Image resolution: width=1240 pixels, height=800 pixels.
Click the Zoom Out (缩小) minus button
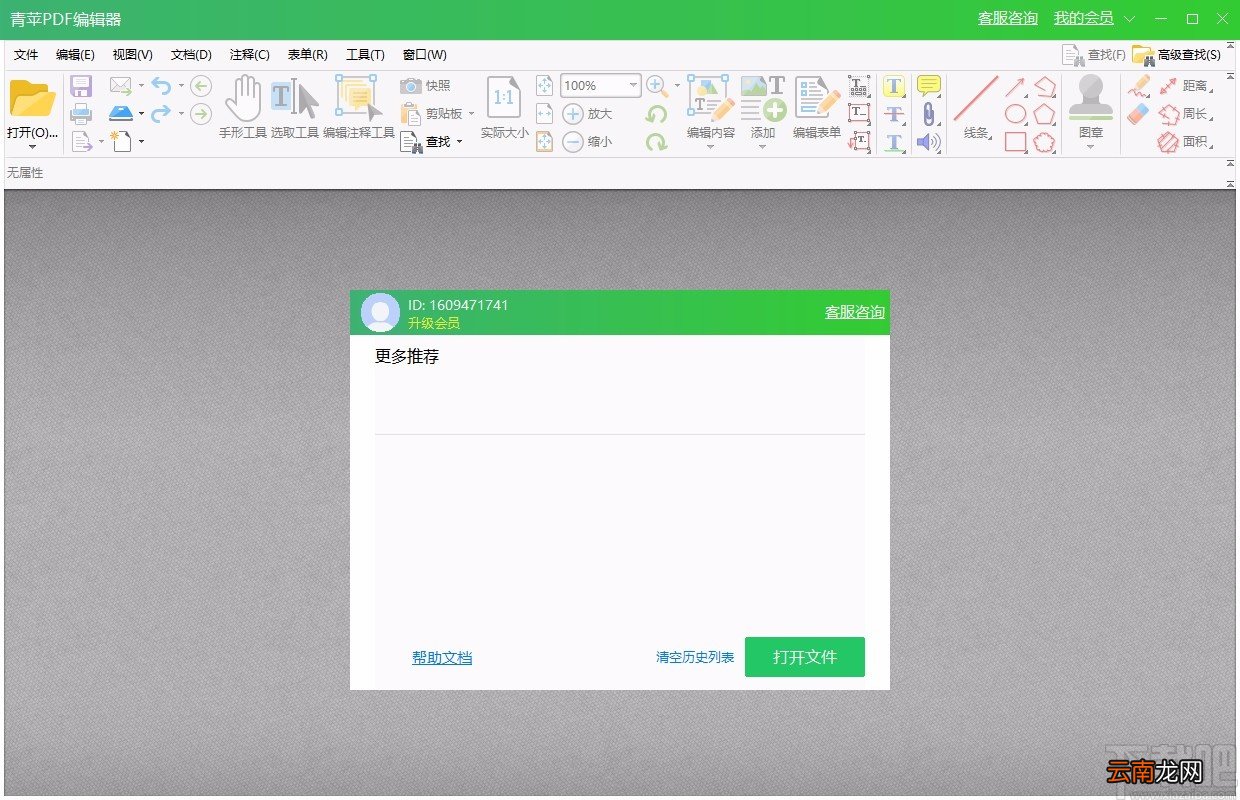point(573,142)
